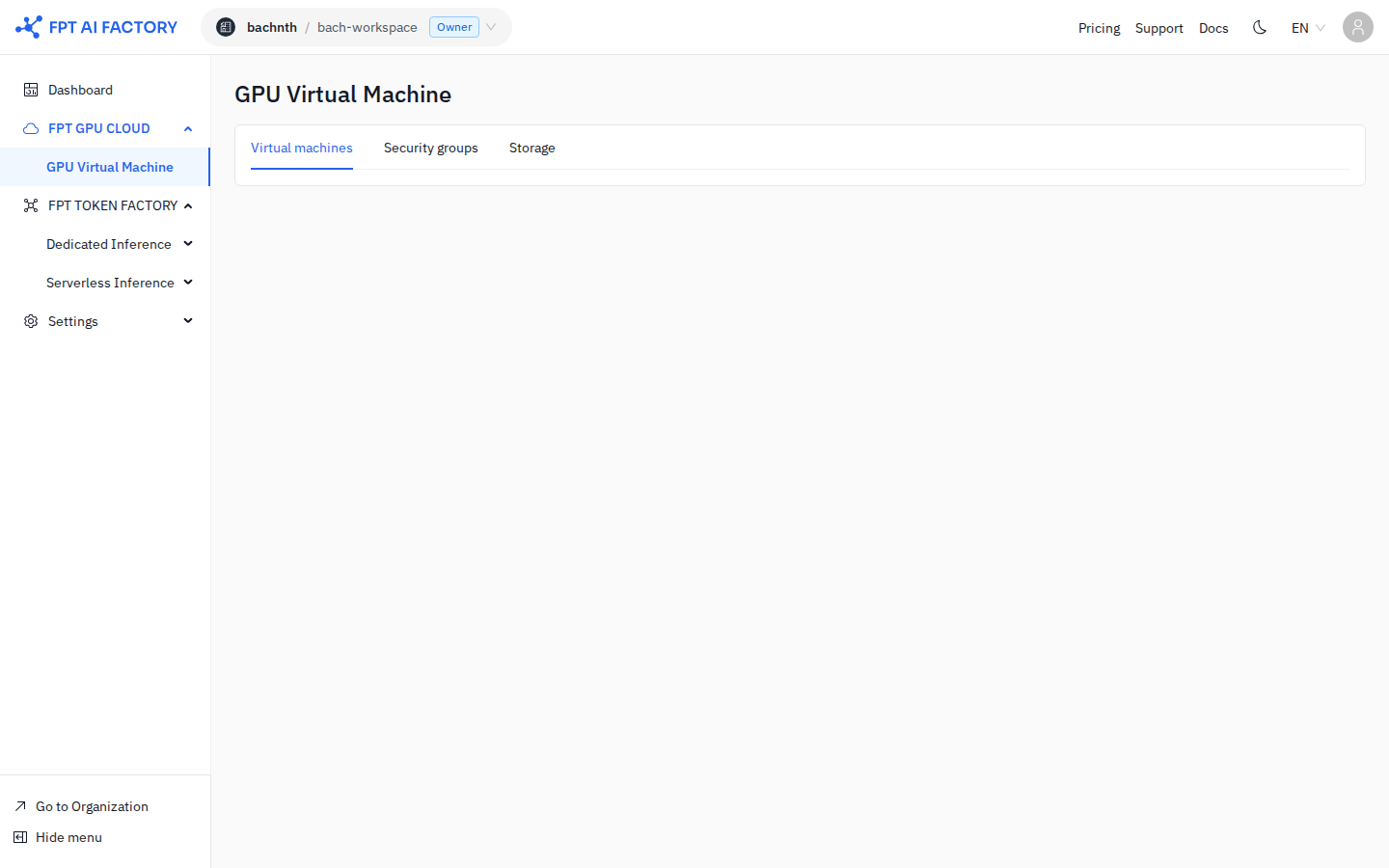Screen dimensions: 1389x868
Task: Click the FPT GPU CLOUD label
Action: coord(99,128)
